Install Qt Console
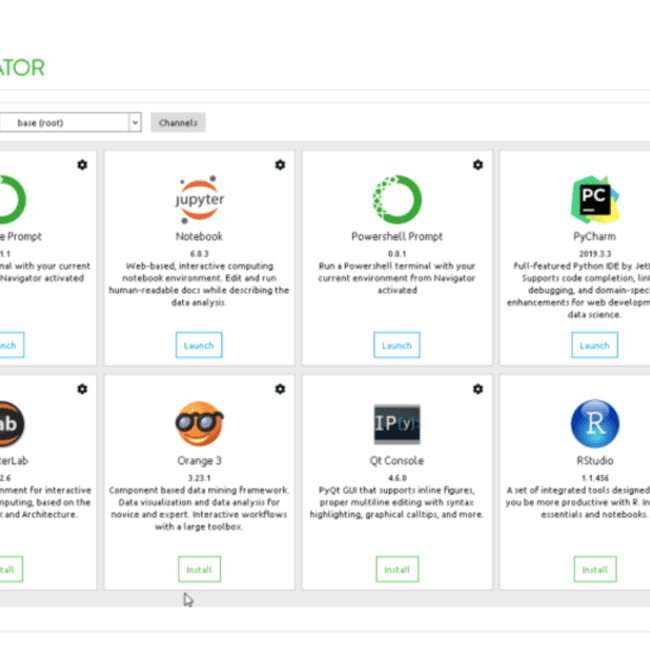Viewport: 650px width, 650px height. click(397, 570)
